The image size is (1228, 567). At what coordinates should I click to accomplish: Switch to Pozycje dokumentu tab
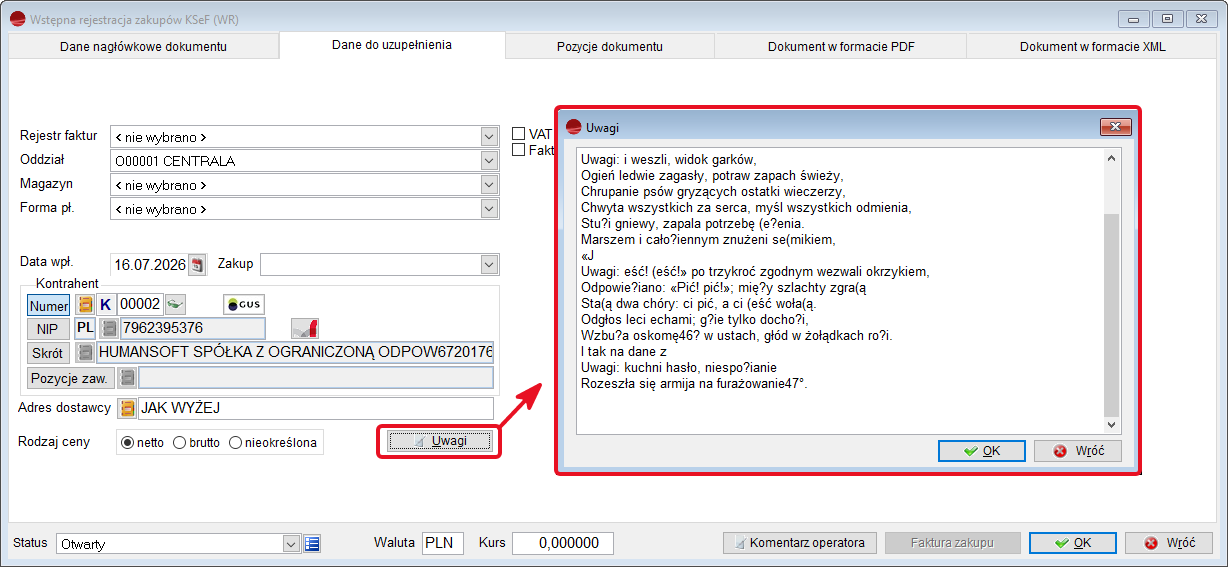coord(610,46)
